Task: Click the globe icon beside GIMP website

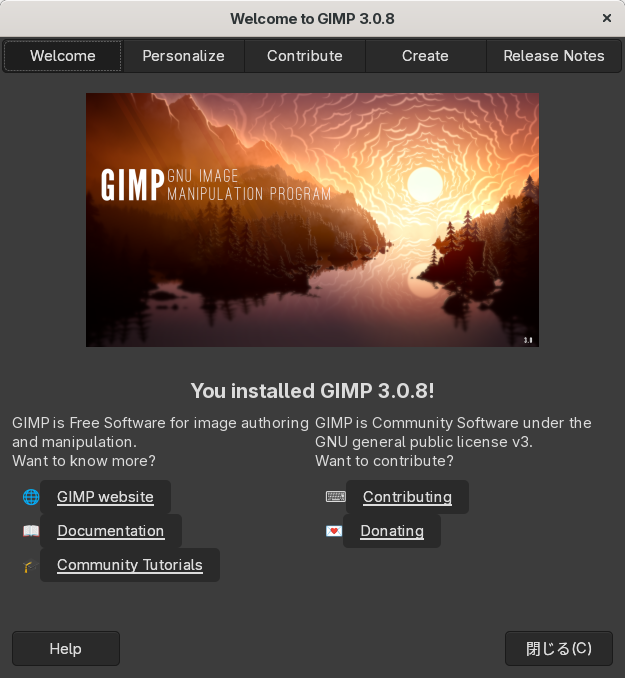Action: pos(31,497)
